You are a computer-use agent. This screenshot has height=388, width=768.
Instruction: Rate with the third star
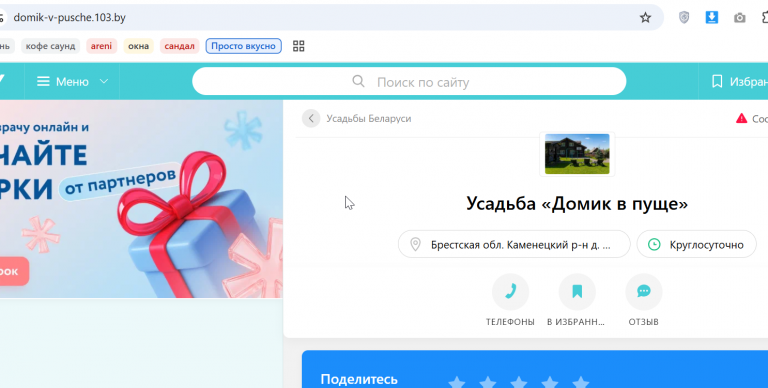coord(519,382)
